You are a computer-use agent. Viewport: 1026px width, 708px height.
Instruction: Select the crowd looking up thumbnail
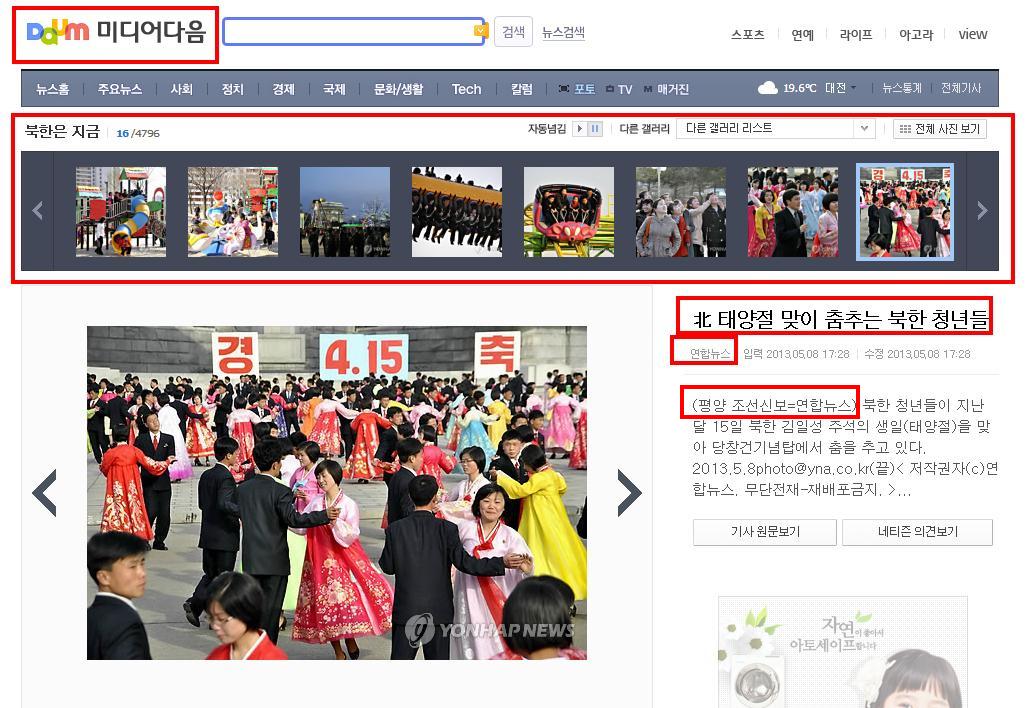681,211
